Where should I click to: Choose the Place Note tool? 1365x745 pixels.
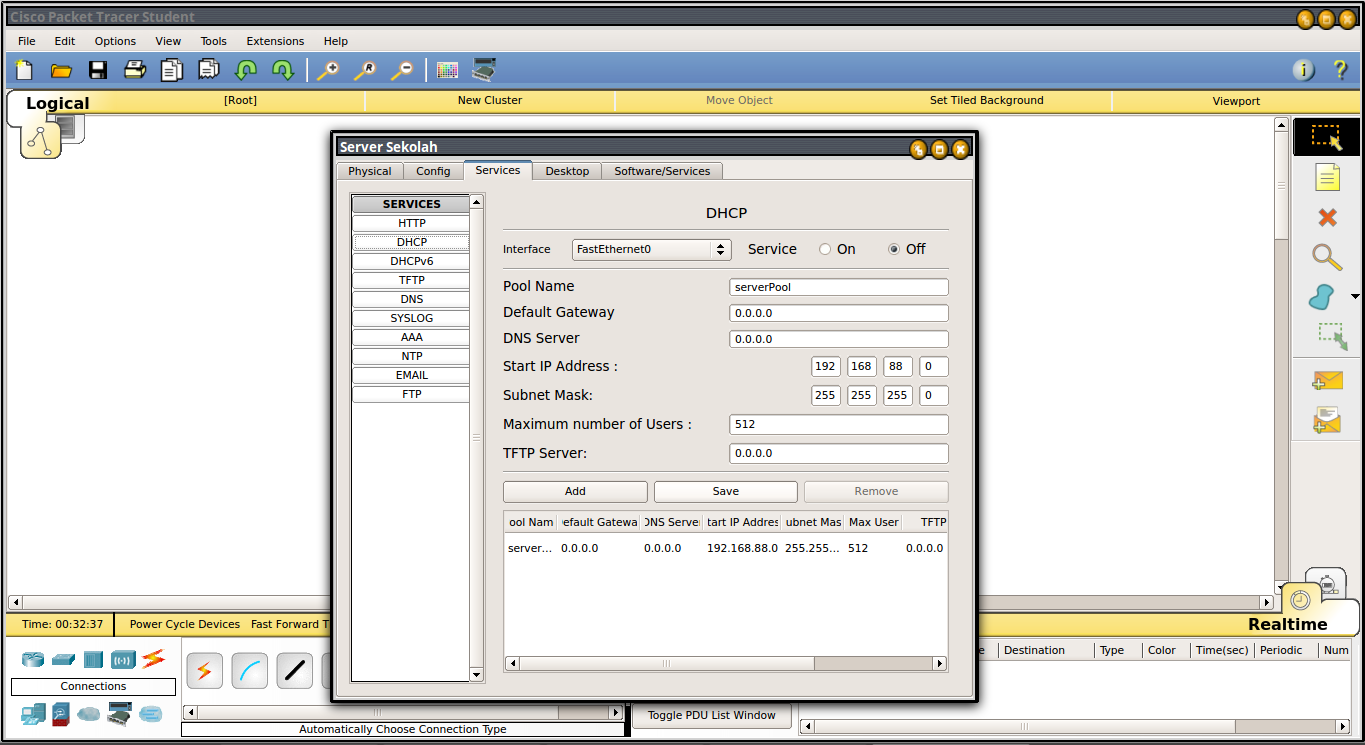click(1327, 178)
